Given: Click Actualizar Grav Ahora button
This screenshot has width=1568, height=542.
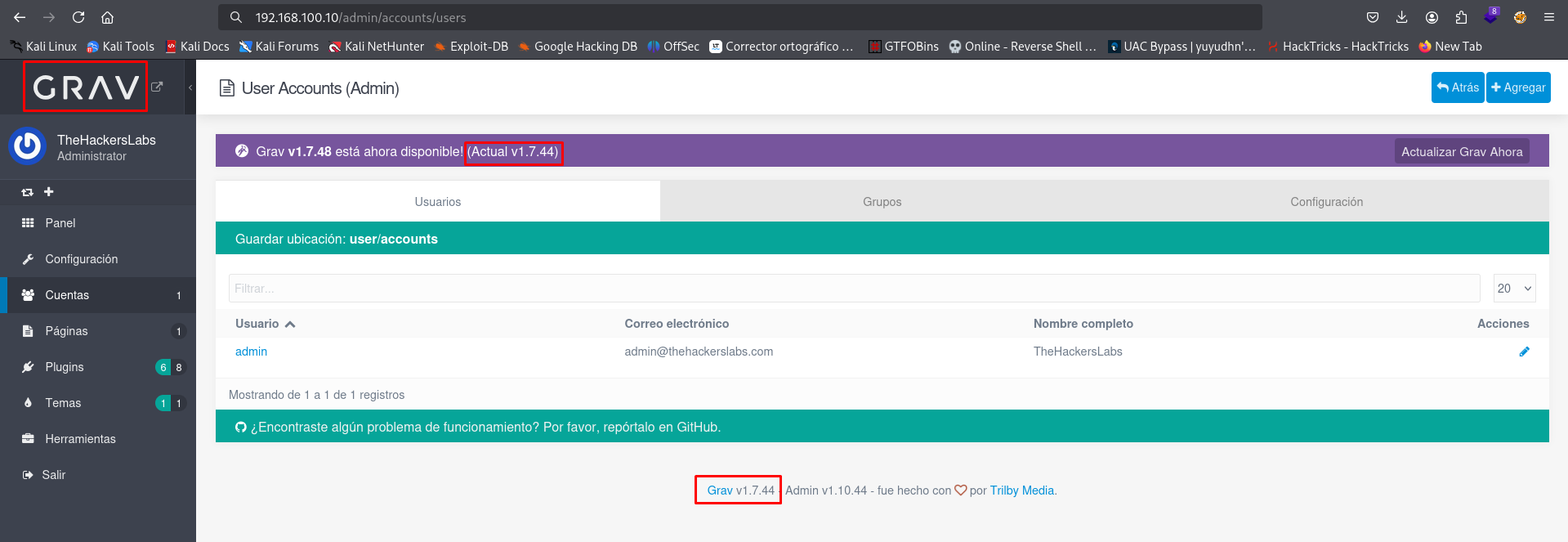Looking at the screenshot, I should [1462, 151].
